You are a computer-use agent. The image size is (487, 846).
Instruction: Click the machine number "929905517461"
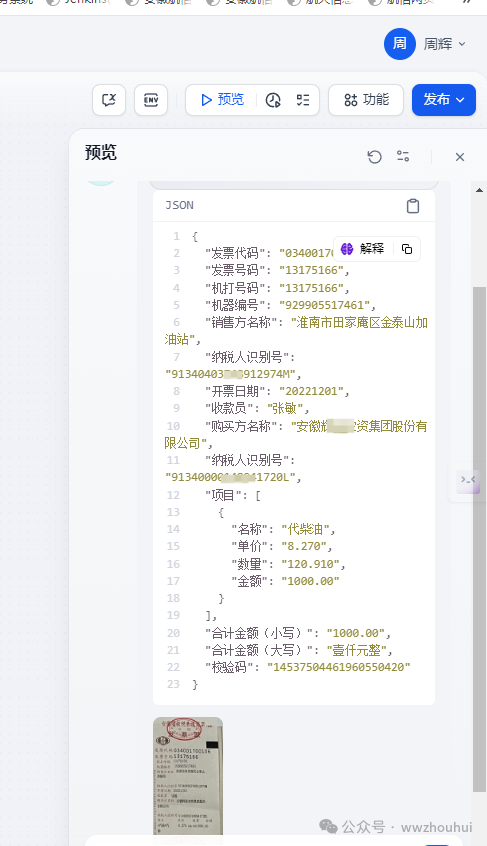tap(325, 305)
